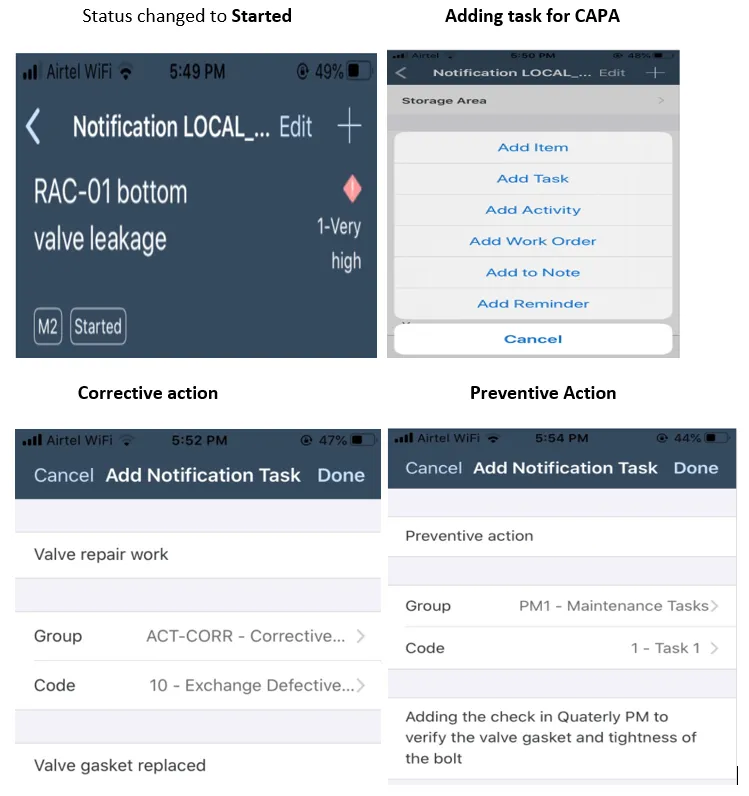Tap Done on the corrective action task screen
This screenshot has width=749, height=796.
pos(341,475)
